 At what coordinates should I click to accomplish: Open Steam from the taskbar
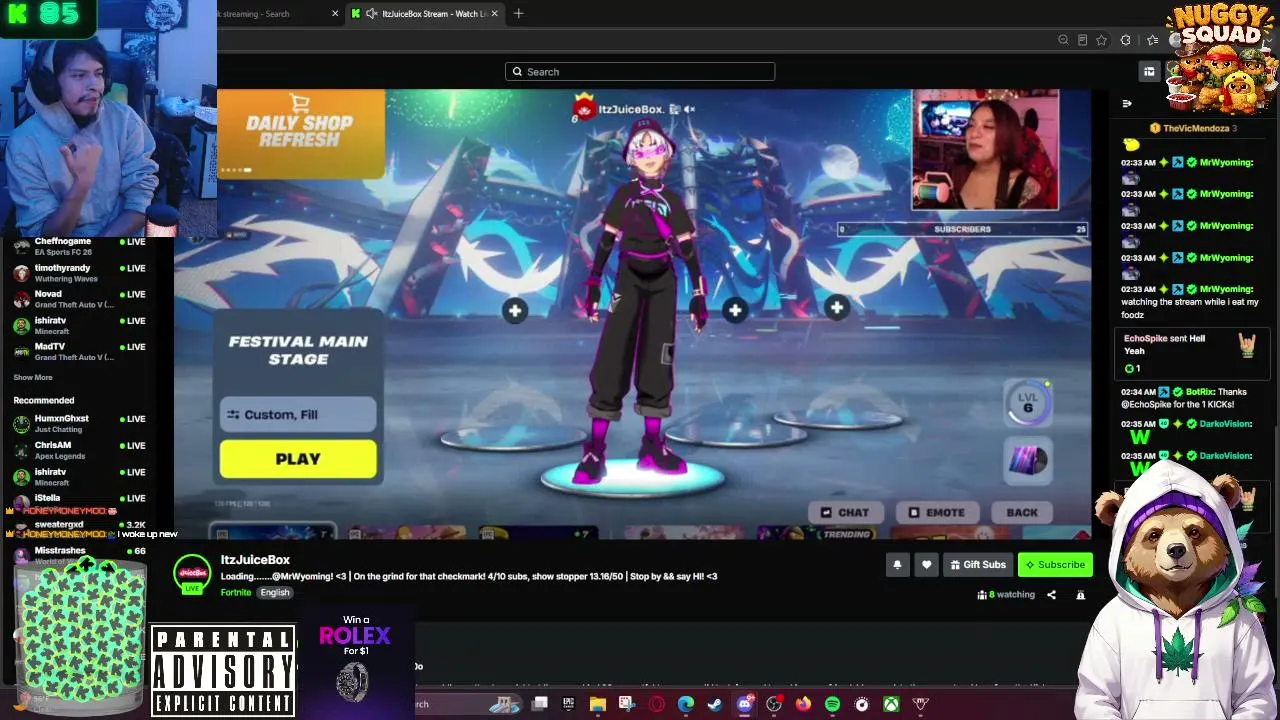coord(714,704)
